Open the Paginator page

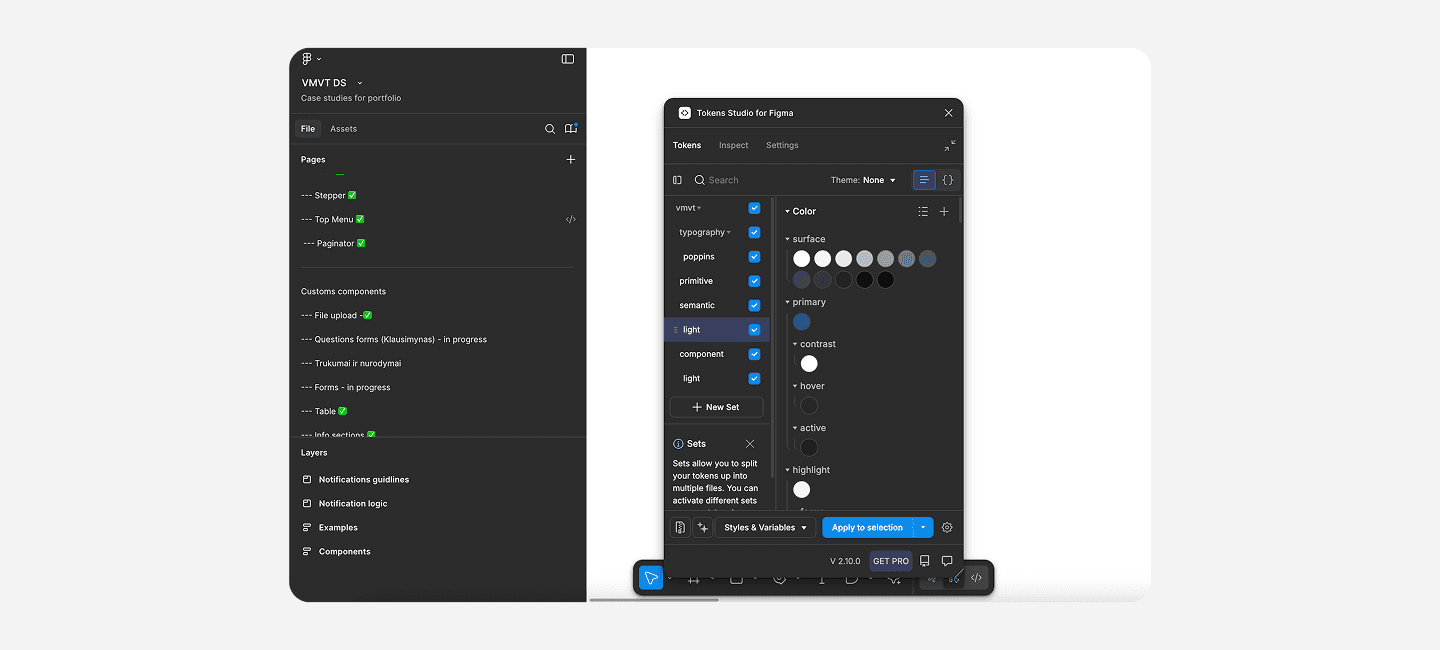pyautogui.click(x=334, y=243)
